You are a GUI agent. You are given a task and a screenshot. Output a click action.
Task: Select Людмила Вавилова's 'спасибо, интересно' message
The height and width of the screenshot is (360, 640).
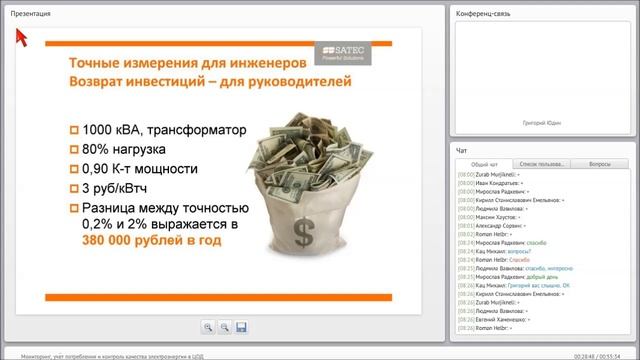(516, 269)
